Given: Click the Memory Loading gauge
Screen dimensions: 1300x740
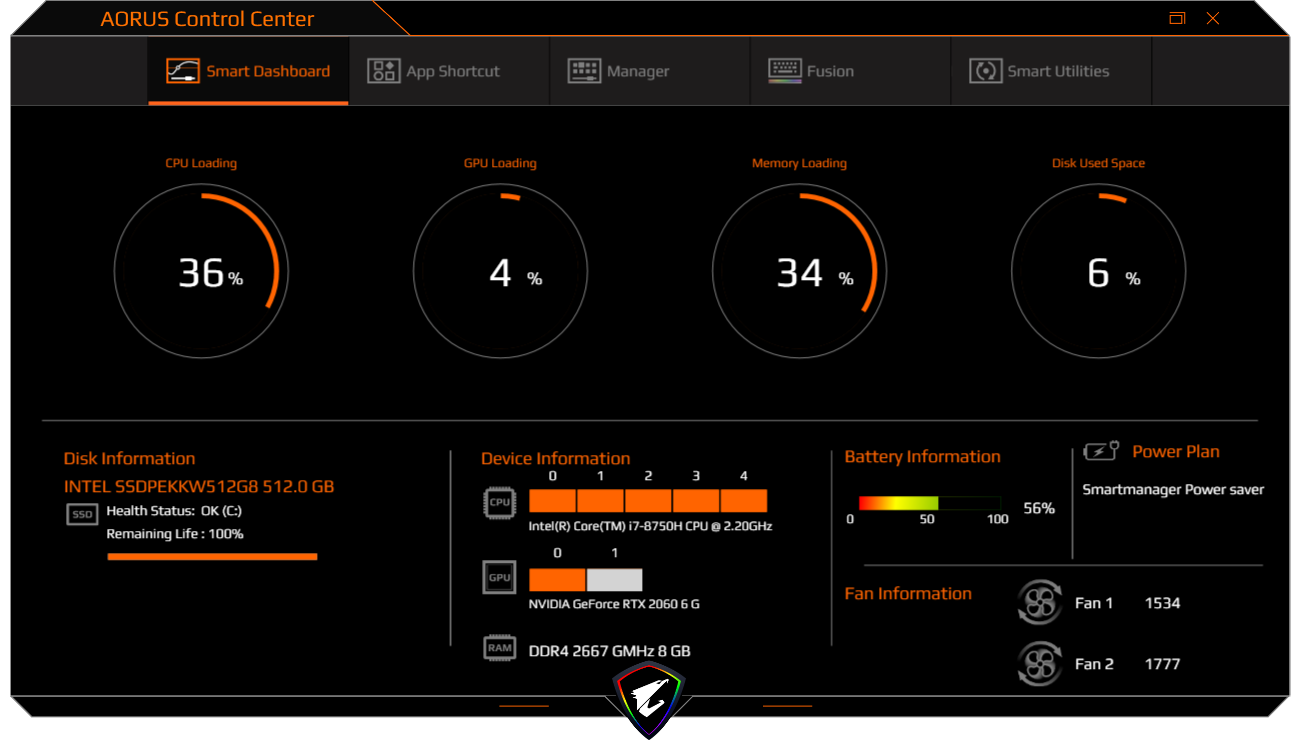Looking at the screenshot, I should click(x=799, y=271).
